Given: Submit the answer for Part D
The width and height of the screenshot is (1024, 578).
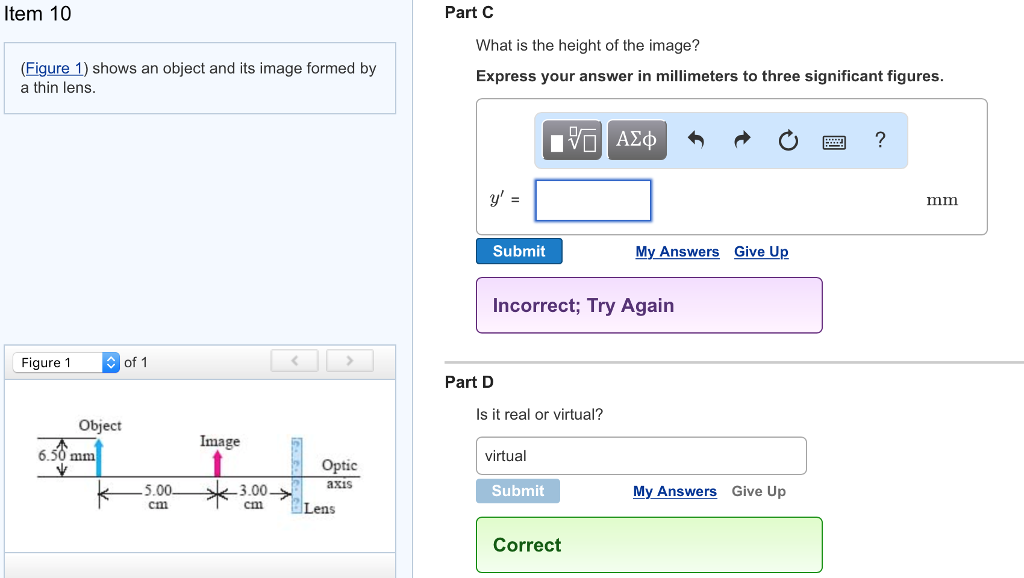Looking at the screenshot, I should [x=518, y=490].
